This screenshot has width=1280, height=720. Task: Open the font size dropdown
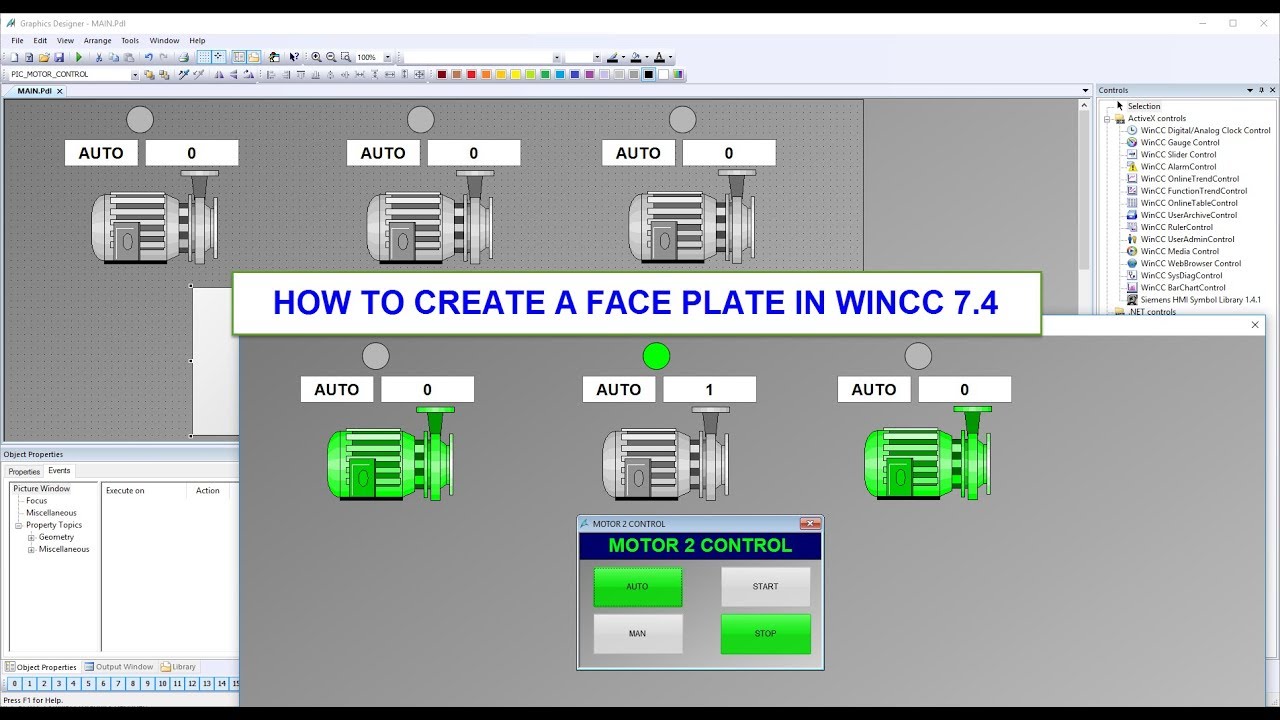[597, 57]
